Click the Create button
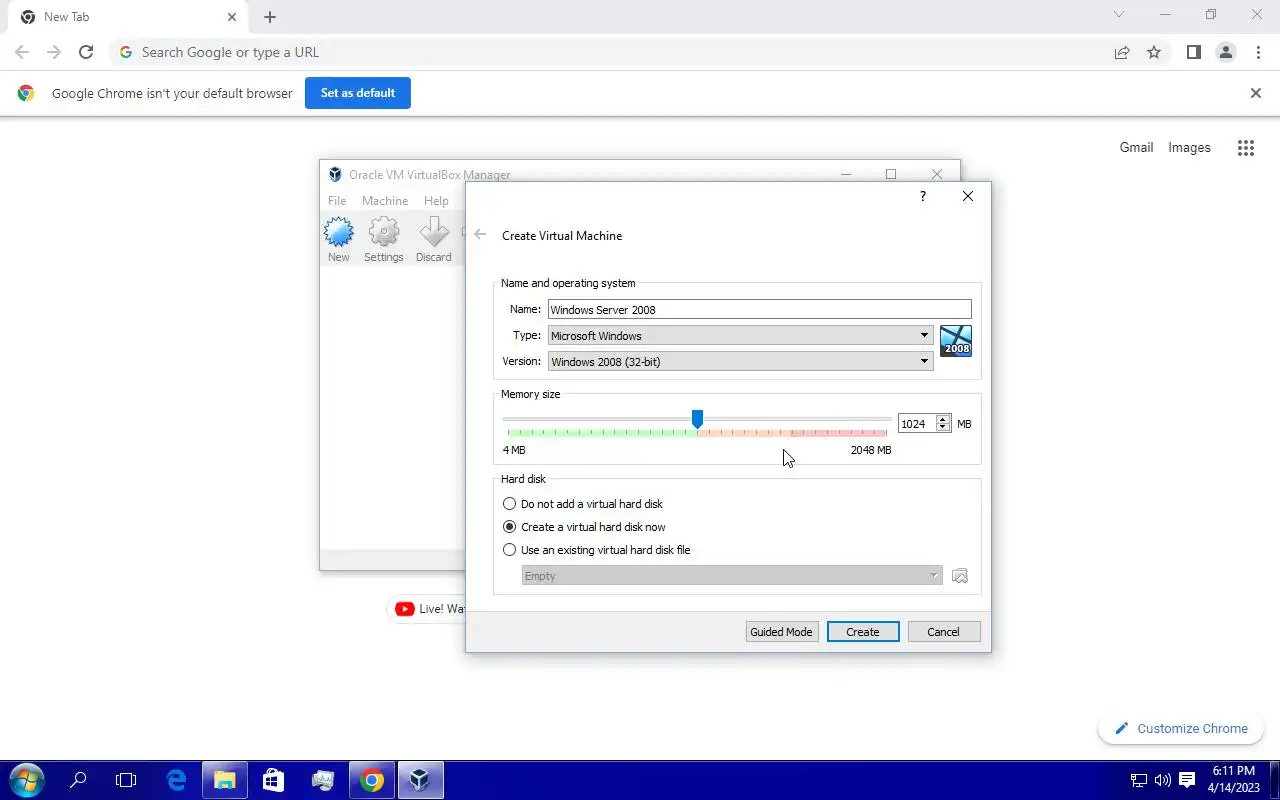 863,632
